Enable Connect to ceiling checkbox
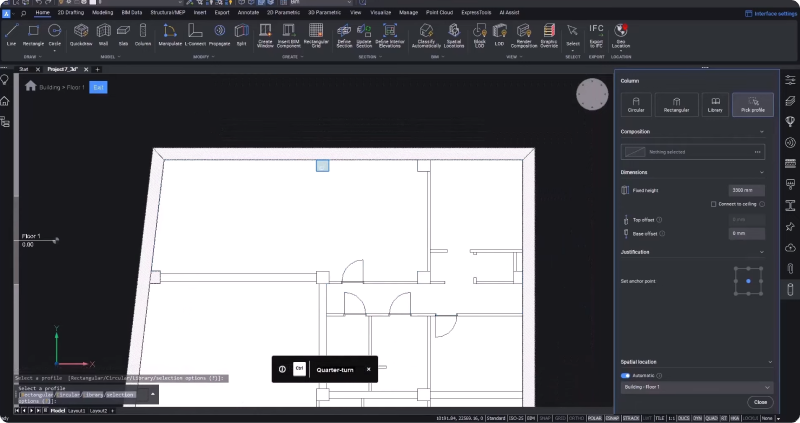This screenshot has height=423, width=800. pyautogui.click(x=712, y=204)
